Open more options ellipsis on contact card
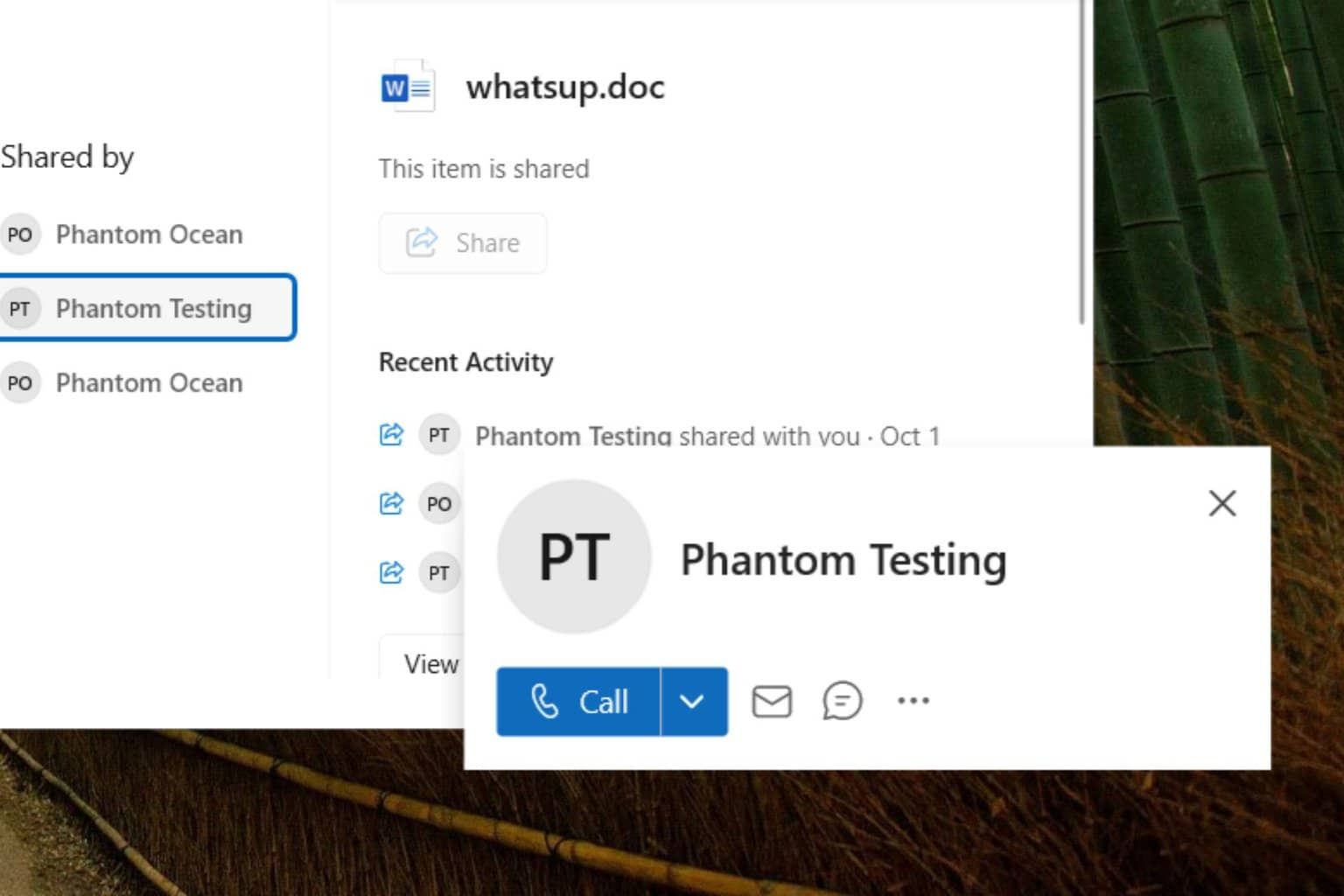This screenshot has height=896, width=1344. 913,701
